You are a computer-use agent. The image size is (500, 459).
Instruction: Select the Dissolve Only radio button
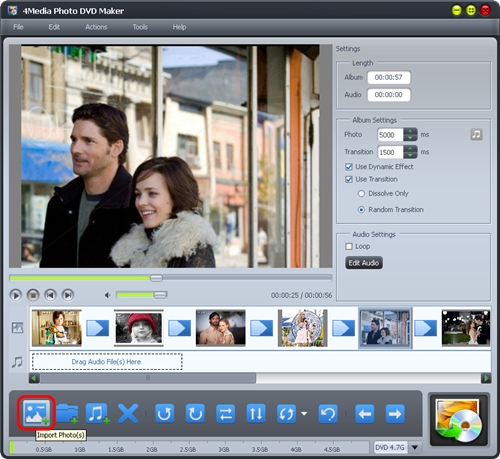(361, 193)
